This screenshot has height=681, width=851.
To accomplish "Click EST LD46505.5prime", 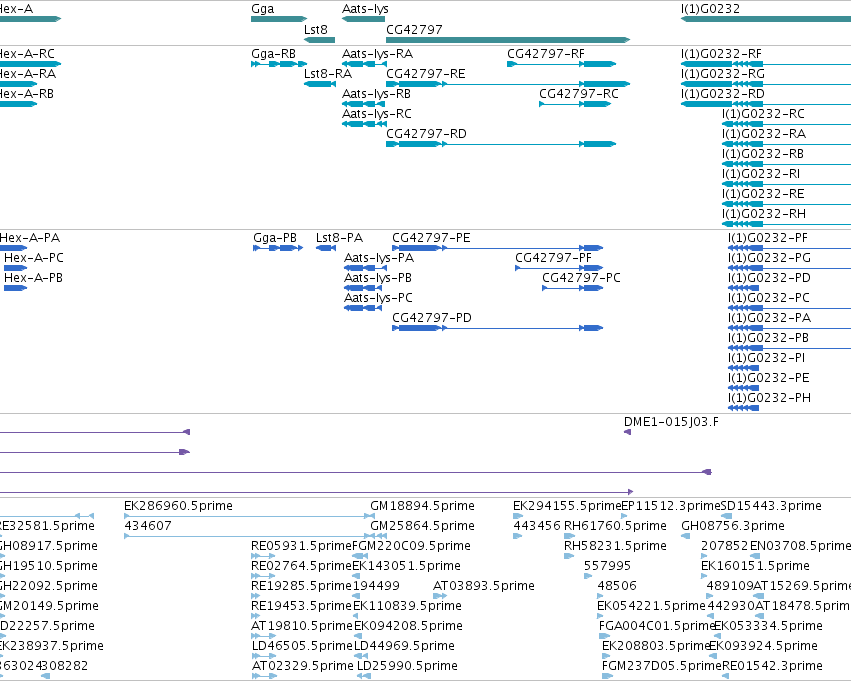I will tap(264, 656).
